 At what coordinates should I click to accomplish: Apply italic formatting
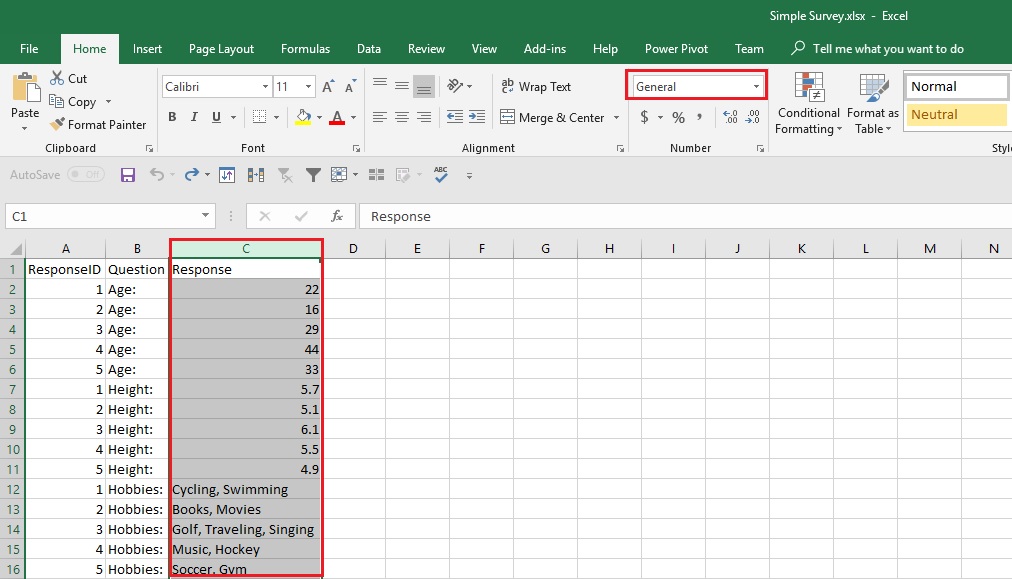point(194,117)
